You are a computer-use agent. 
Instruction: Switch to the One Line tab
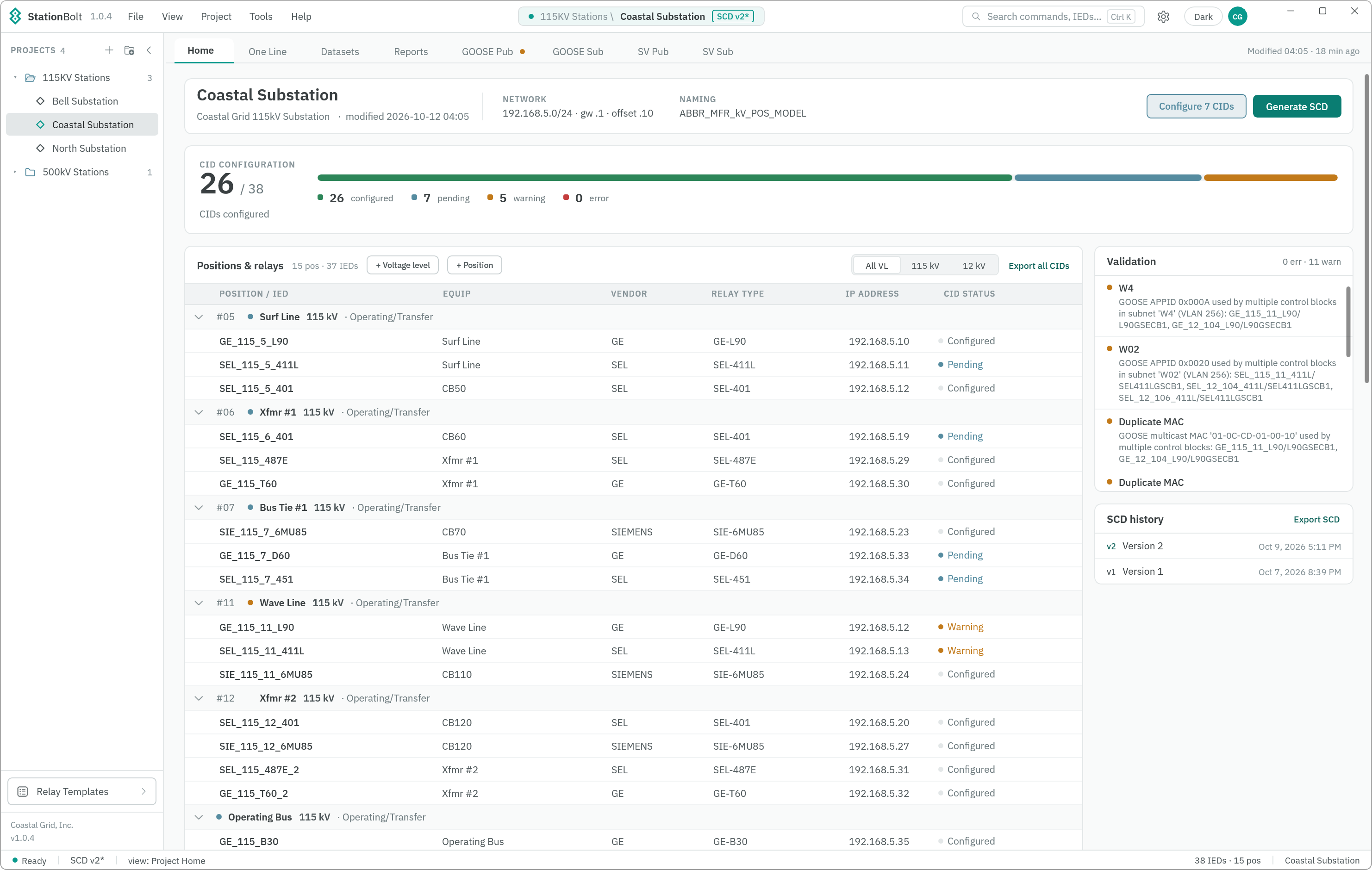pyautogui.click(x=267, y=51)
